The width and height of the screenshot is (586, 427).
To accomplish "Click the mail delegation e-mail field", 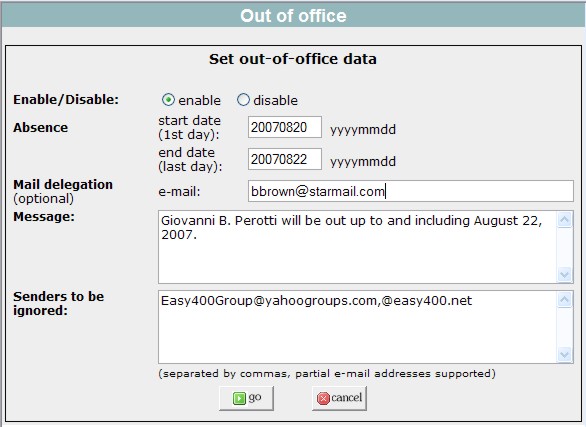I will [x=411, y=191].
